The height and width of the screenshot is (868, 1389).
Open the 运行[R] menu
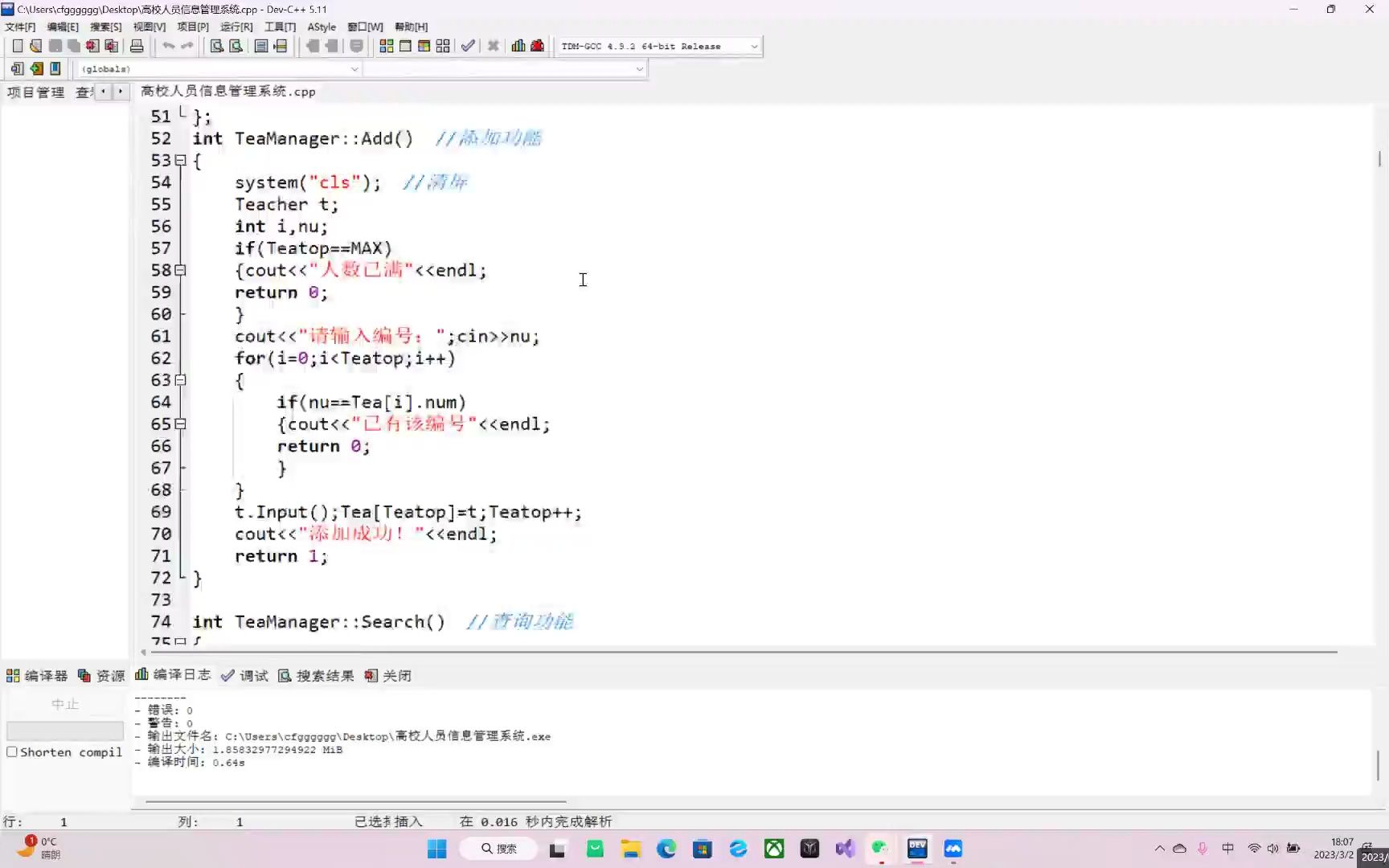click(236, 27)
